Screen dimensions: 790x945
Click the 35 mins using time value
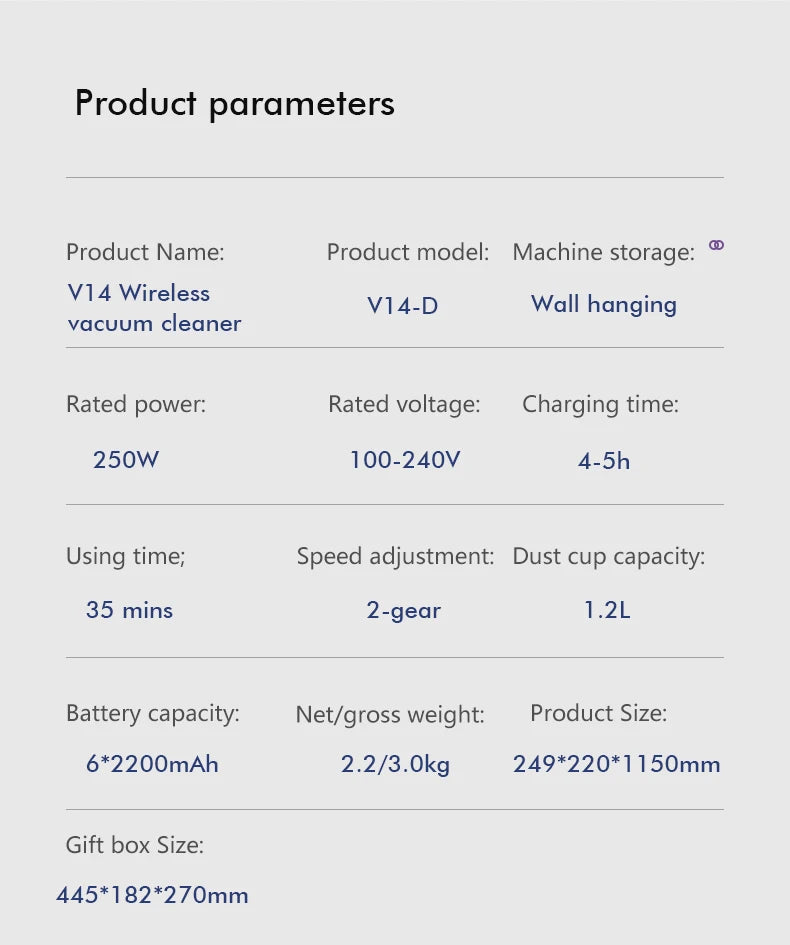coord(129,610)
